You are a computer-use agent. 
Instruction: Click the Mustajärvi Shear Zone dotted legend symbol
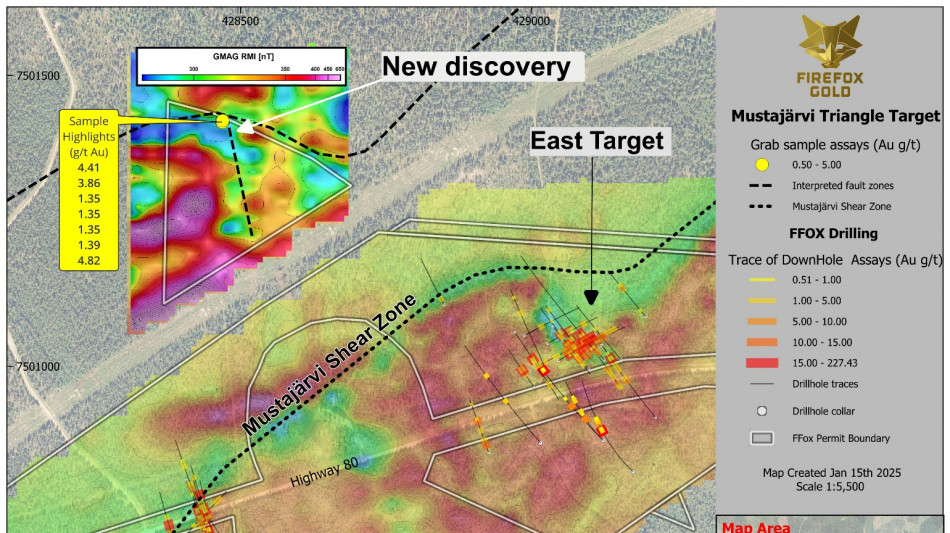coord(762,207)
